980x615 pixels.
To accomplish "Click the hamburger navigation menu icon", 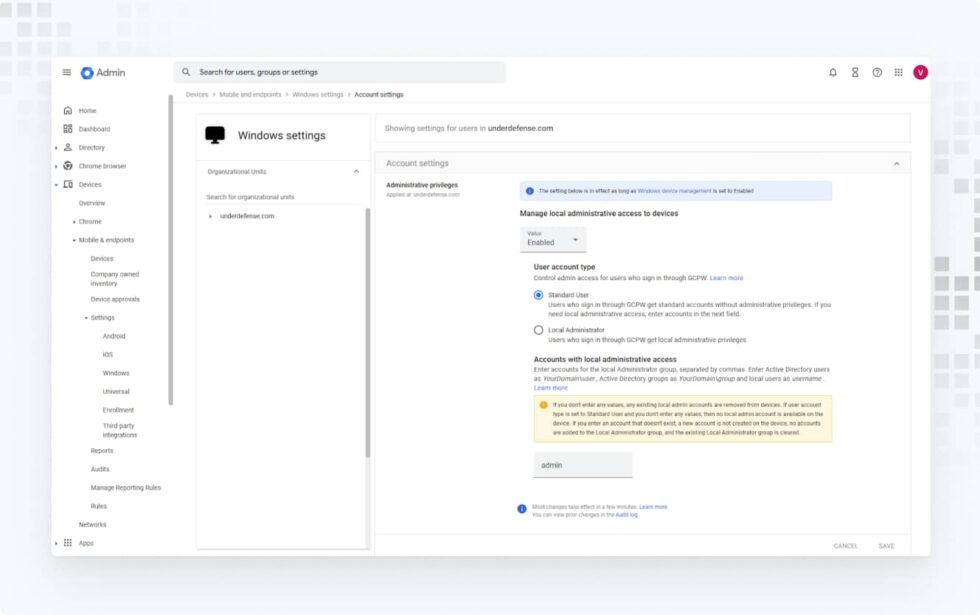I will click(x=66, y=72).
